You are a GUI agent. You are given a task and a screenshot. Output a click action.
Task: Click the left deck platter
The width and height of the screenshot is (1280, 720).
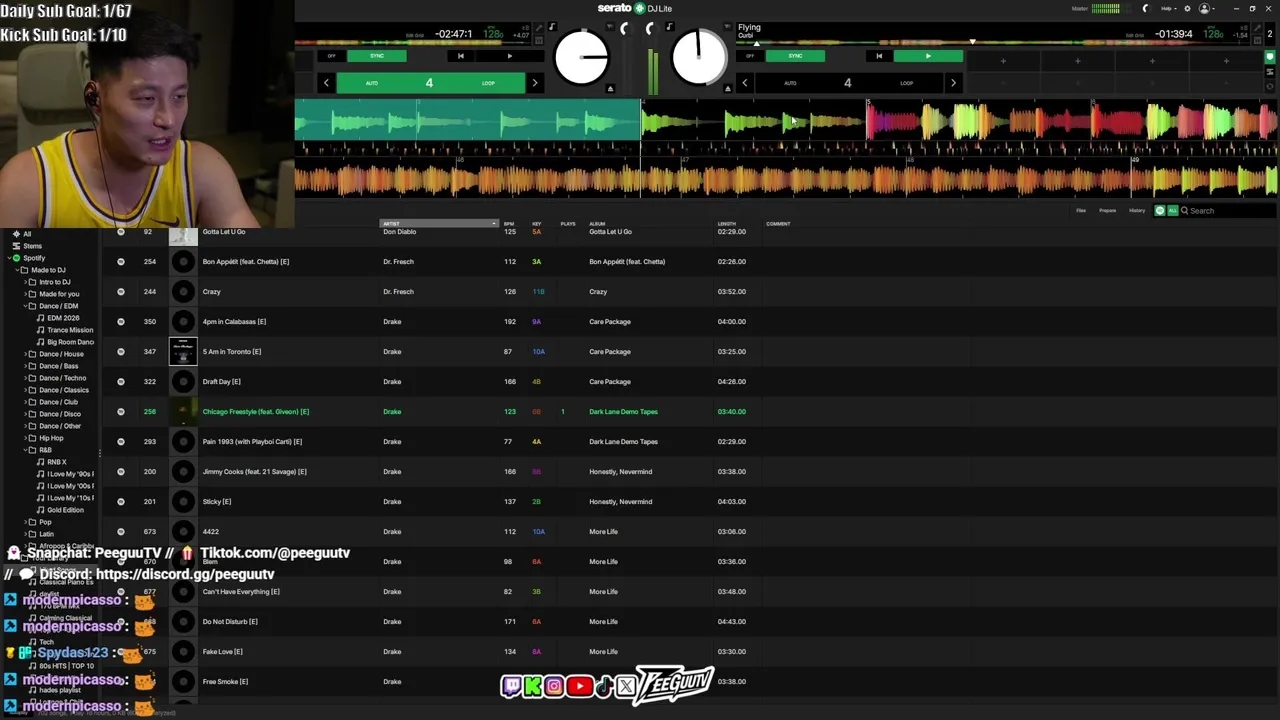click(x=581, y=58)
